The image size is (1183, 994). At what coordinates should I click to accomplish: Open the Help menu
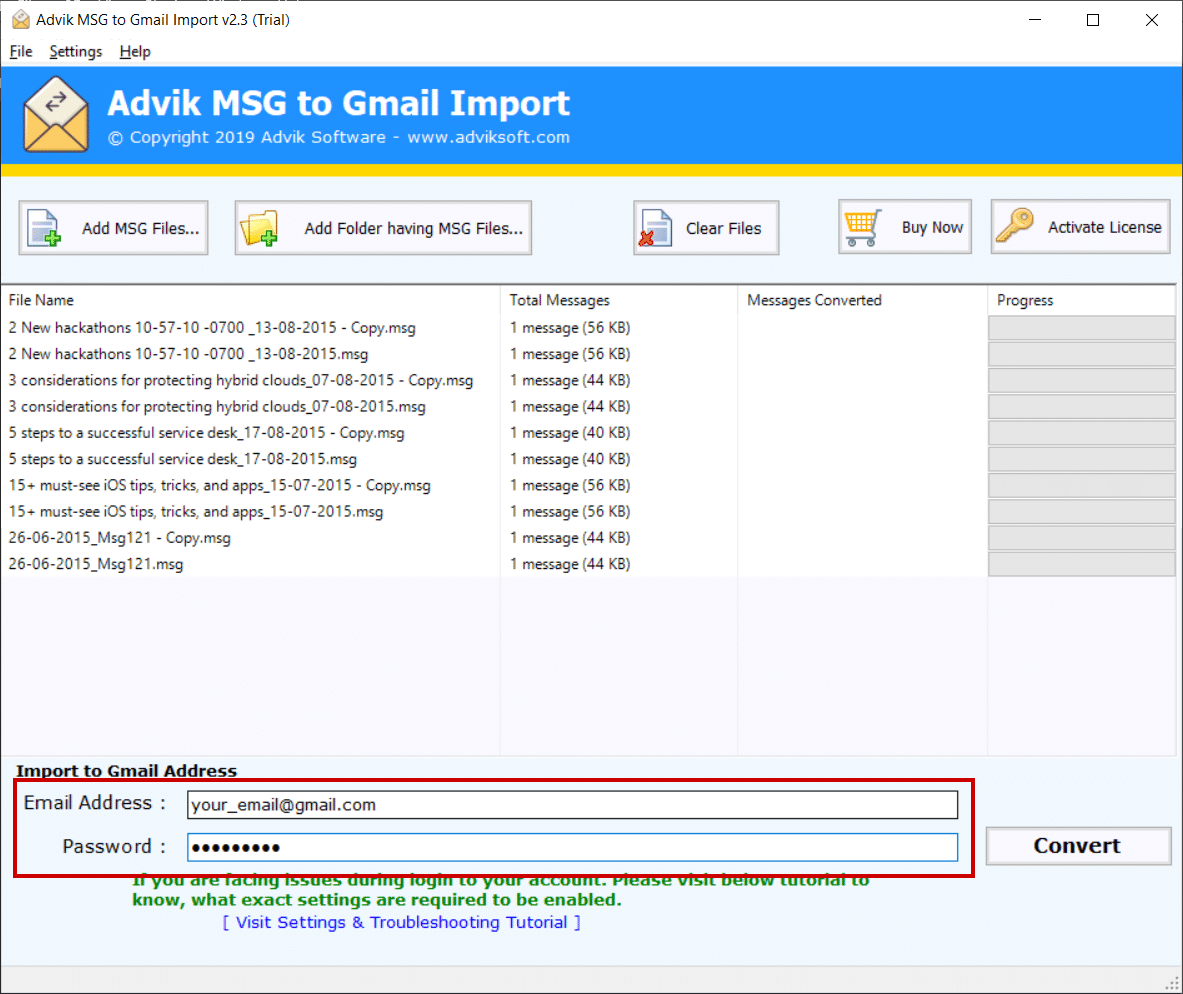135,51
